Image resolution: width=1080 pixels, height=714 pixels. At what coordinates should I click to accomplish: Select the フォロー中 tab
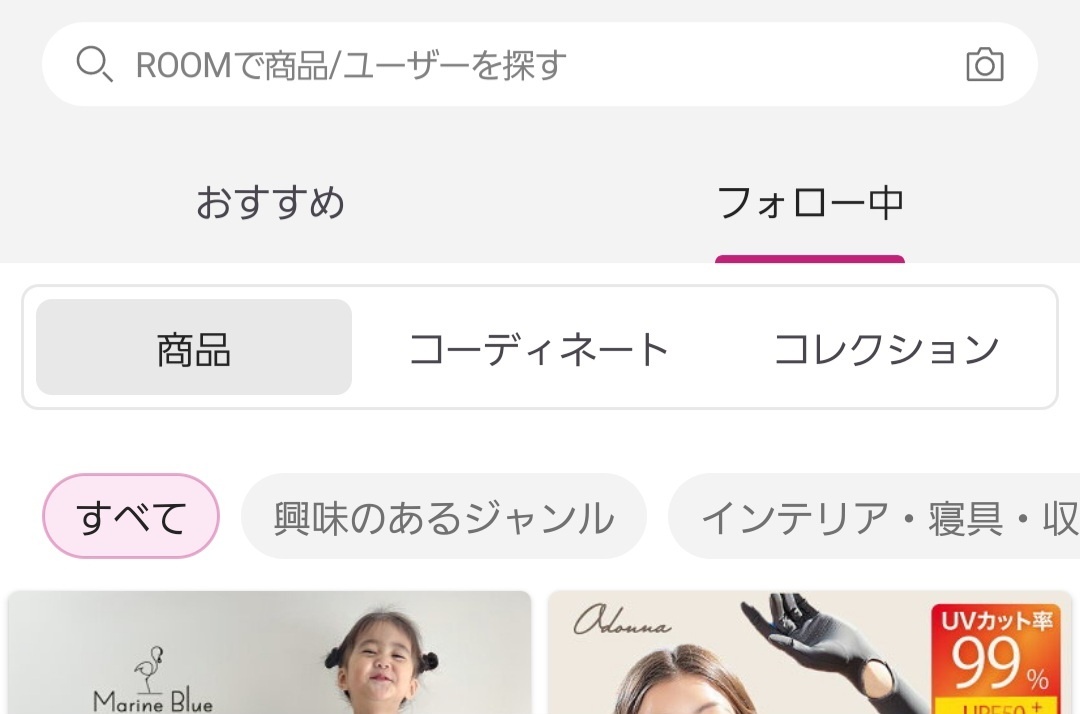(x=810, y=203)
